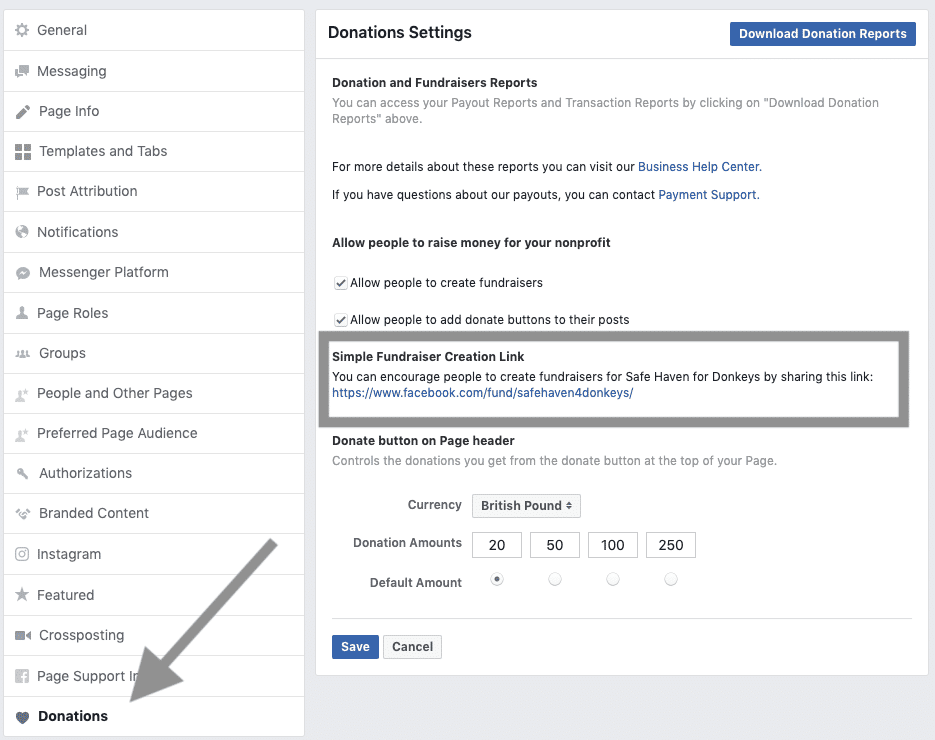Click the Preferred Page Audience icon
The height and width of the screenshot is (740, 935).
22,434
